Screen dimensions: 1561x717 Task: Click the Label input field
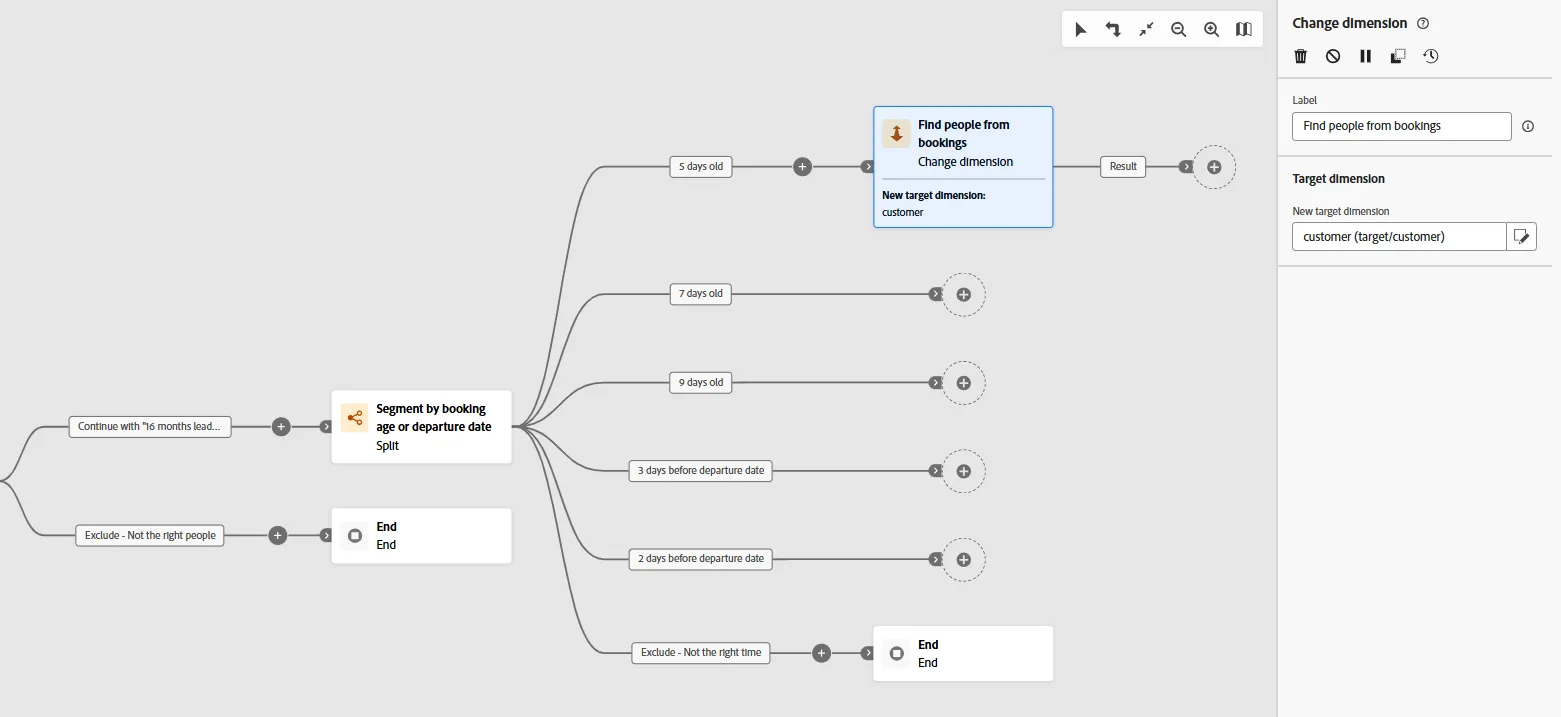[x=1401, y=127]
